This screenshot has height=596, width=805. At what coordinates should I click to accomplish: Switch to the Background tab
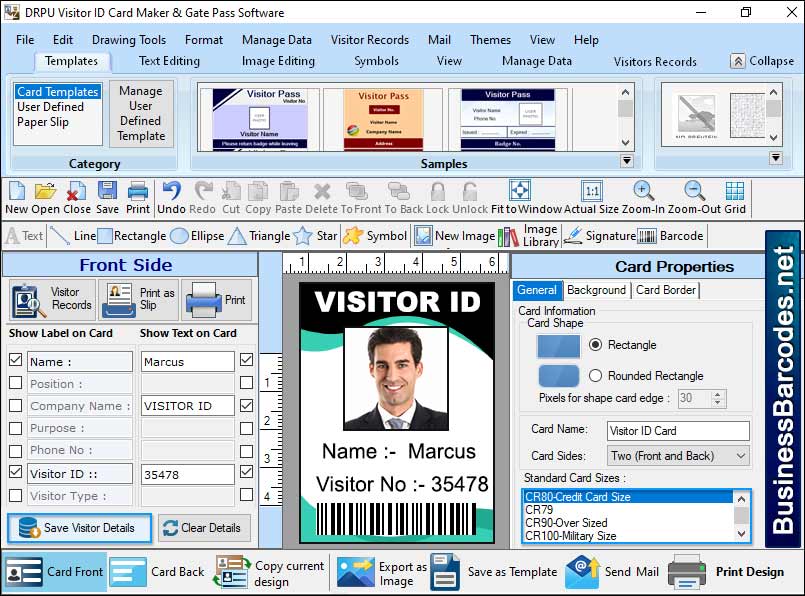click(x=597, y=290)
